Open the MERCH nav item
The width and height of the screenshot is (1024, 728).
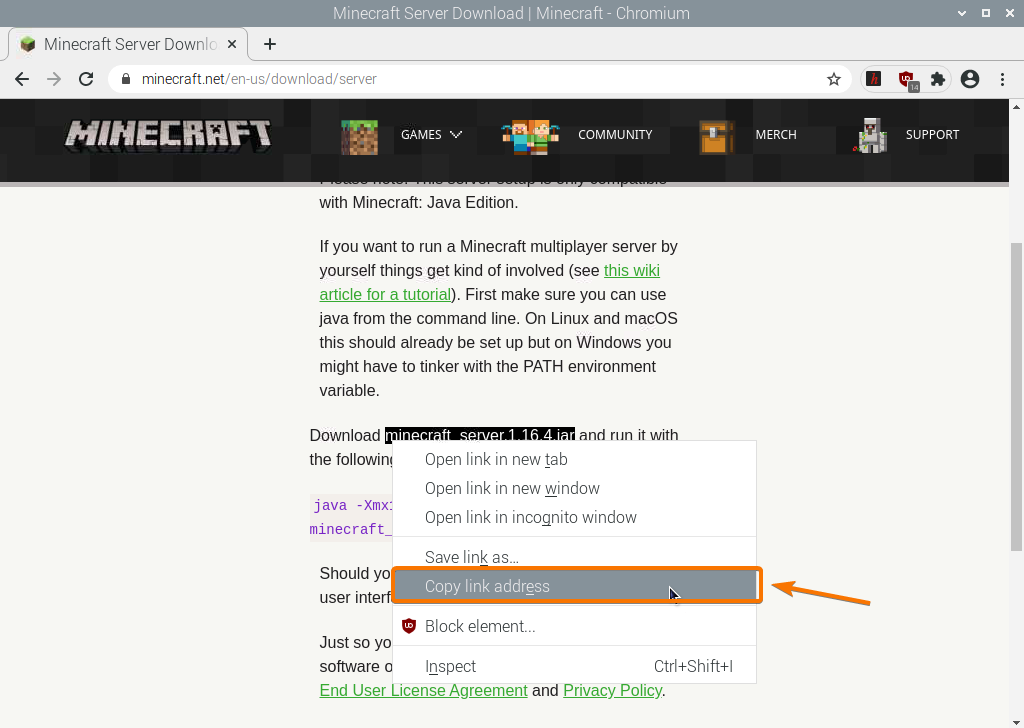click(x=776, y=135)
